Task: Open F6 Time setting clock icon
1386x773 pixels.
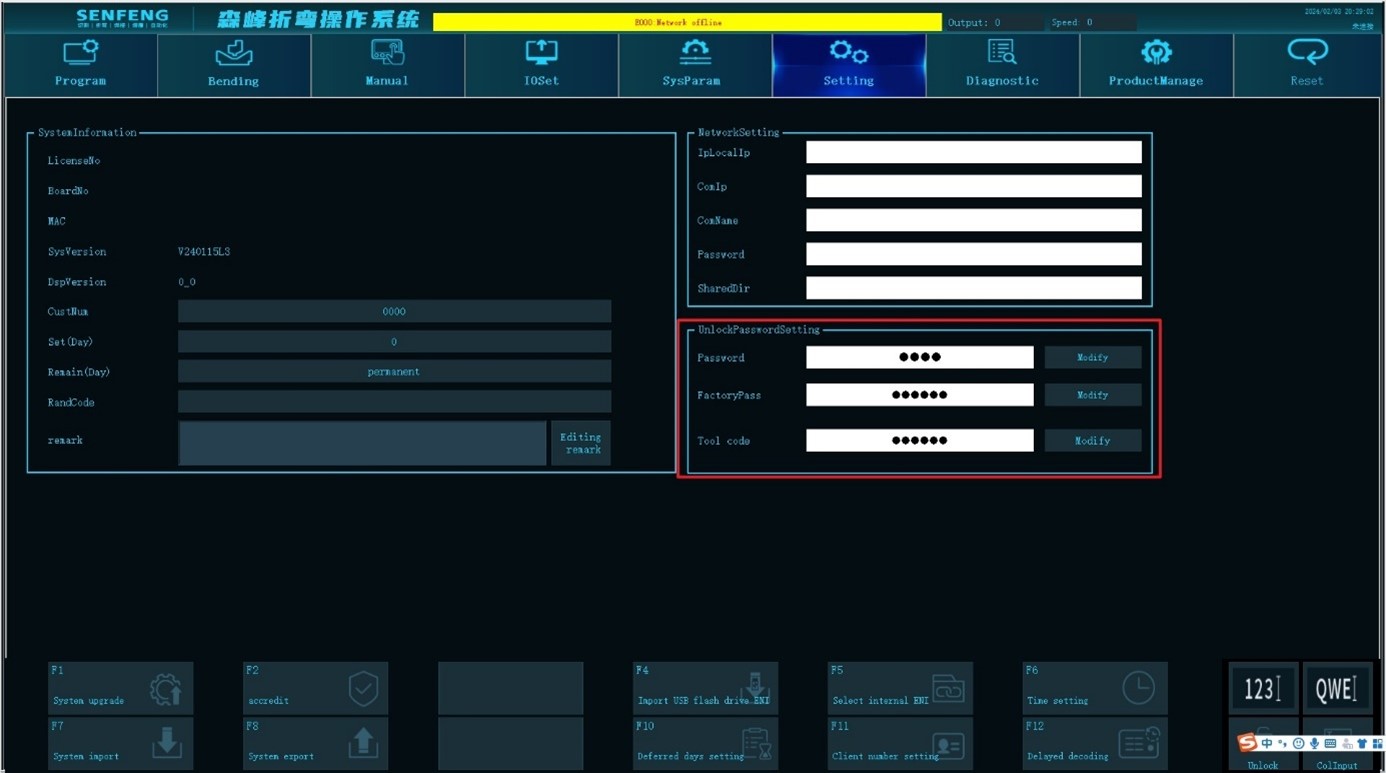Action: point(1137,688)
